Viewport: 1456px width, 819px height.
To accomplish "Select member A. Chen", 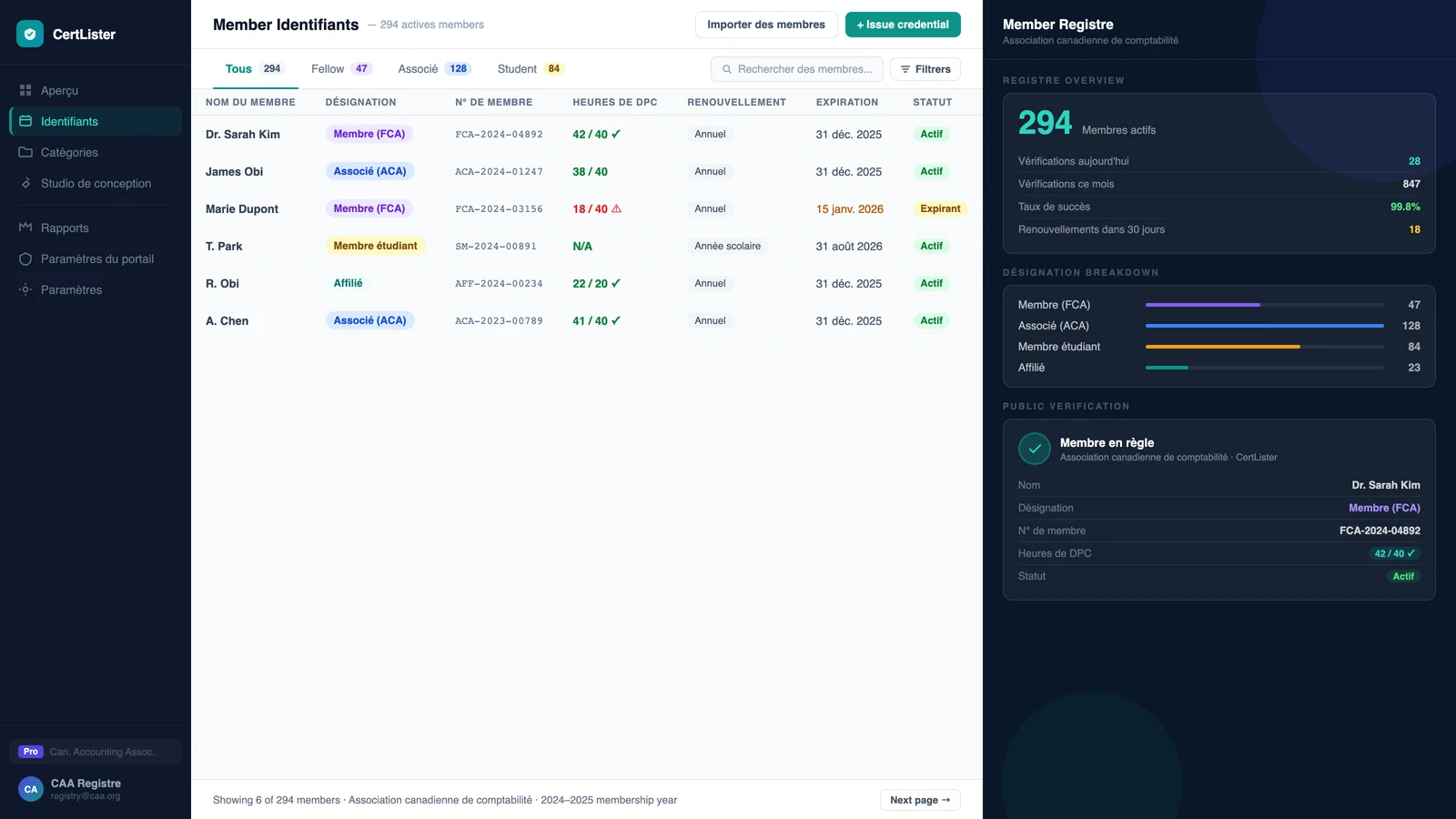I will click(227, 320).
